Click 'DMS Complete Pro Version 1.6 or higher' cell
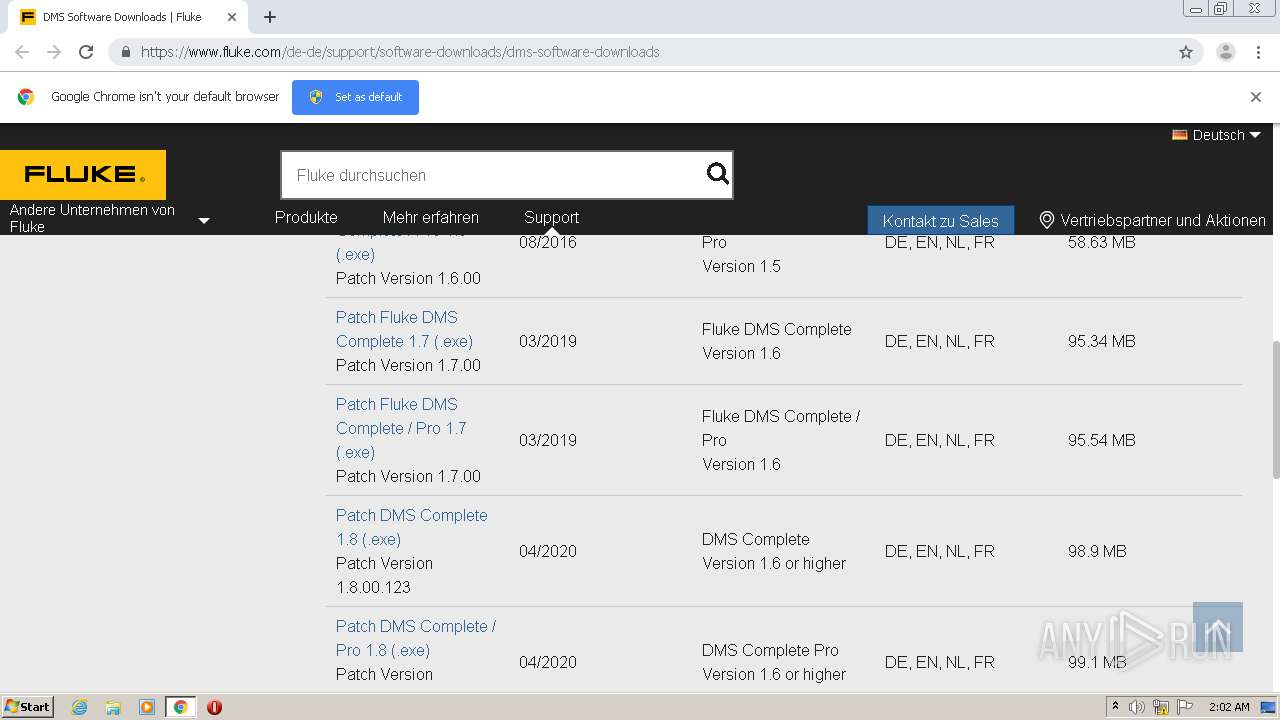This screenshot has width=1280, height=720. click(x=773, y=662)
